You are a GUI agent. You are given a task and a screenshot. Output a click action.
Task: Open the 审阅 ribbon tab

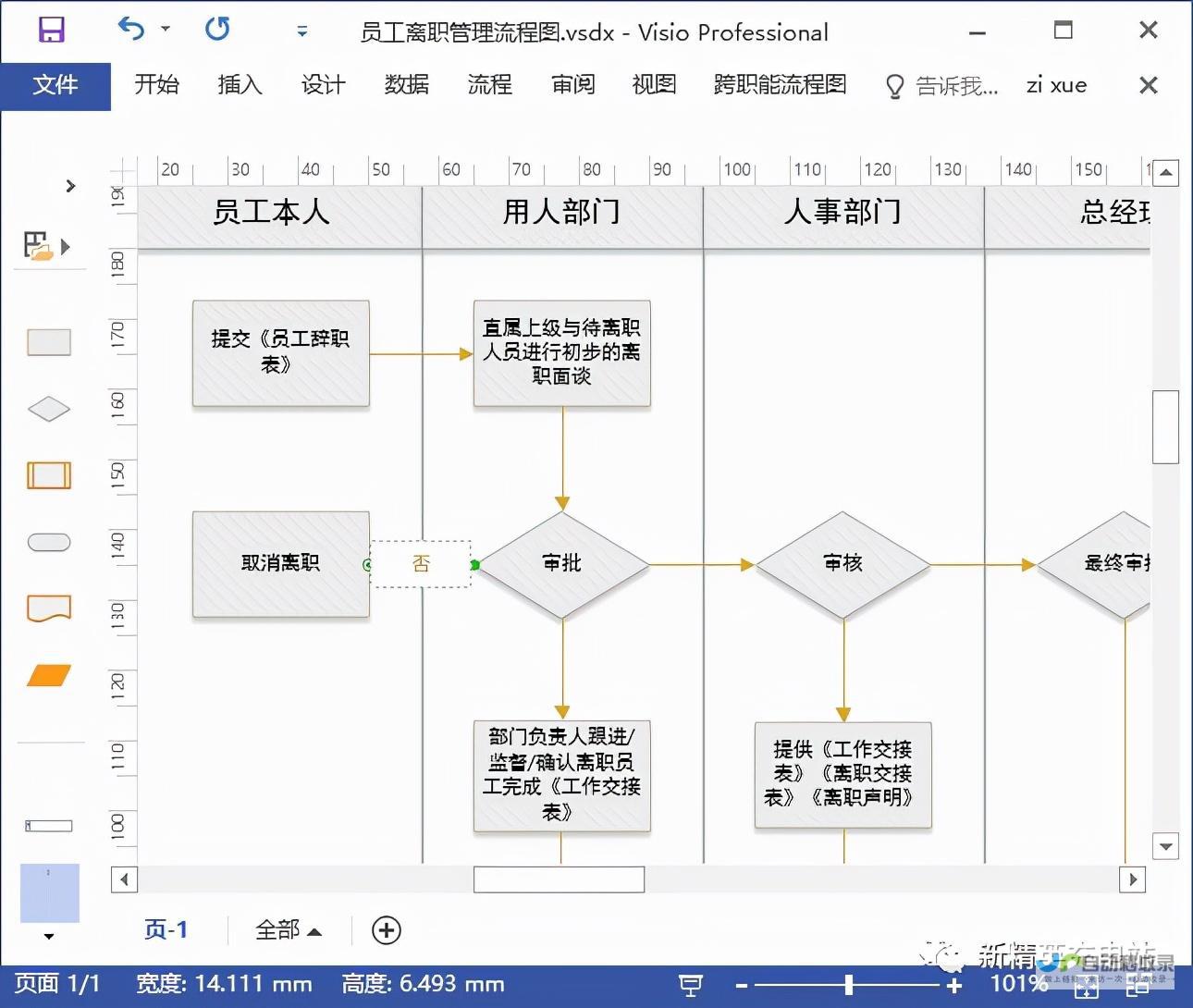coord(573,85)
